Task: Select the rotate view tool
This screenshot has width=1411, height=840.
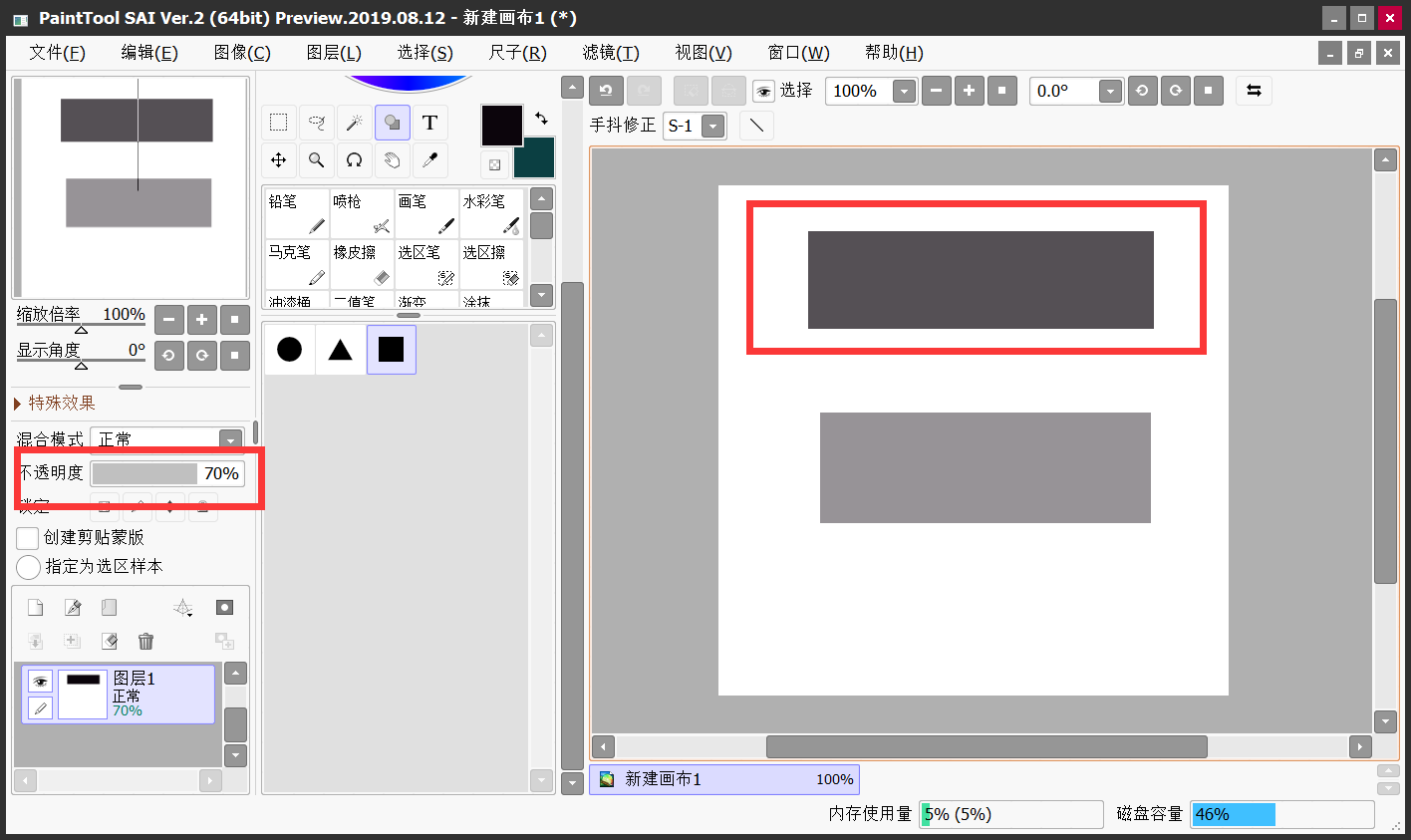Action: [355, 159]
